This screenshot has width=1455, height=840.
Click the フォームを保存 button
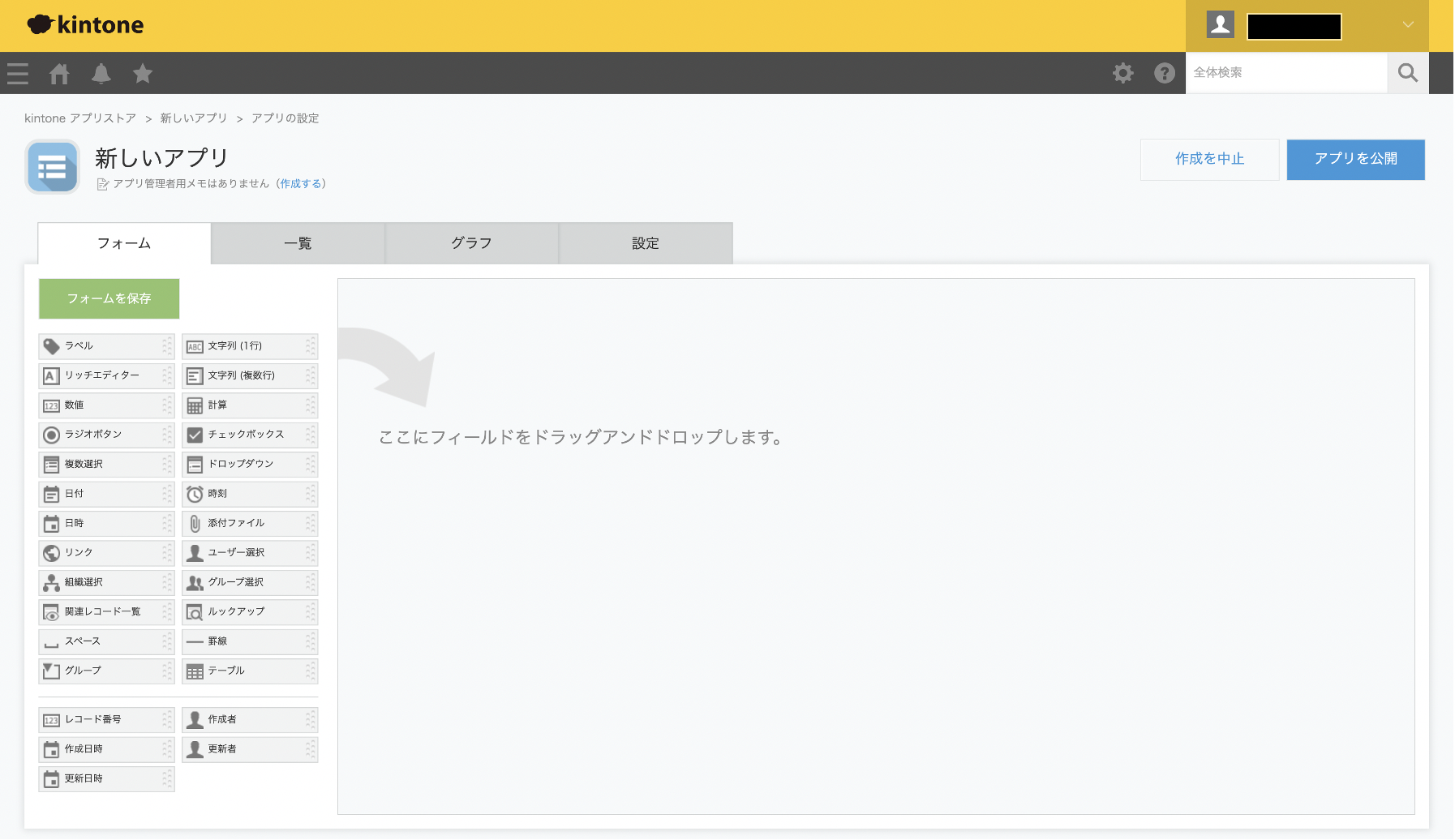click(x=109, y=298)
